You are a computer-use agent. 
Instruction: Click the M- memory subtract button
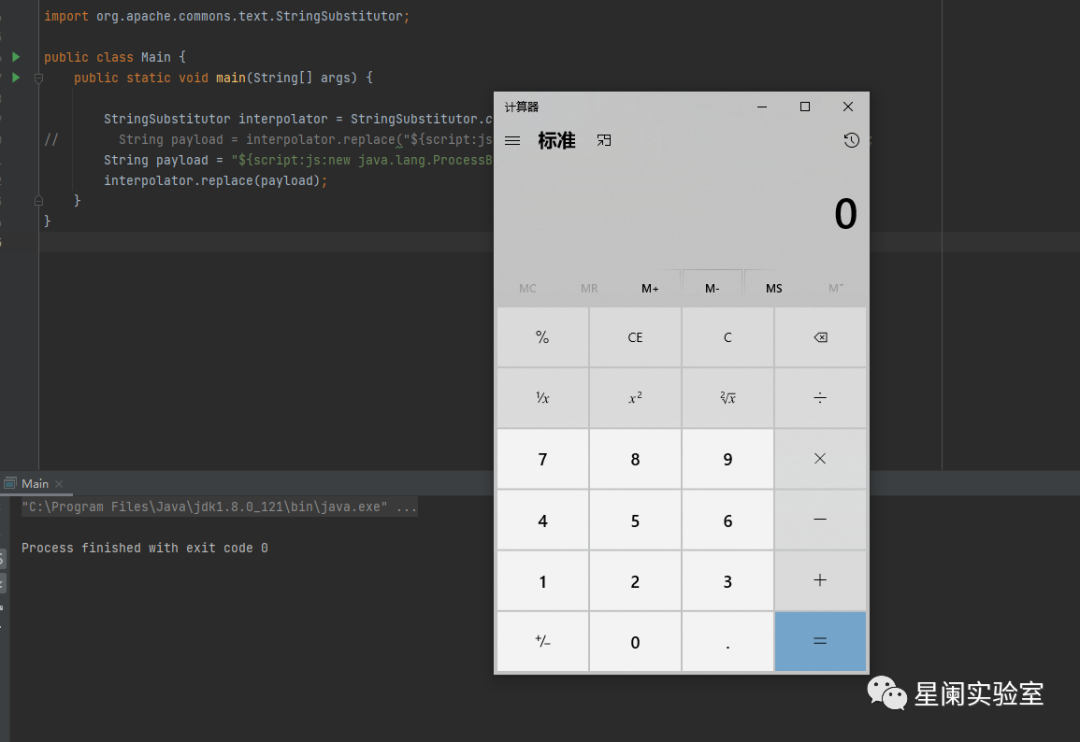(712, 288)
